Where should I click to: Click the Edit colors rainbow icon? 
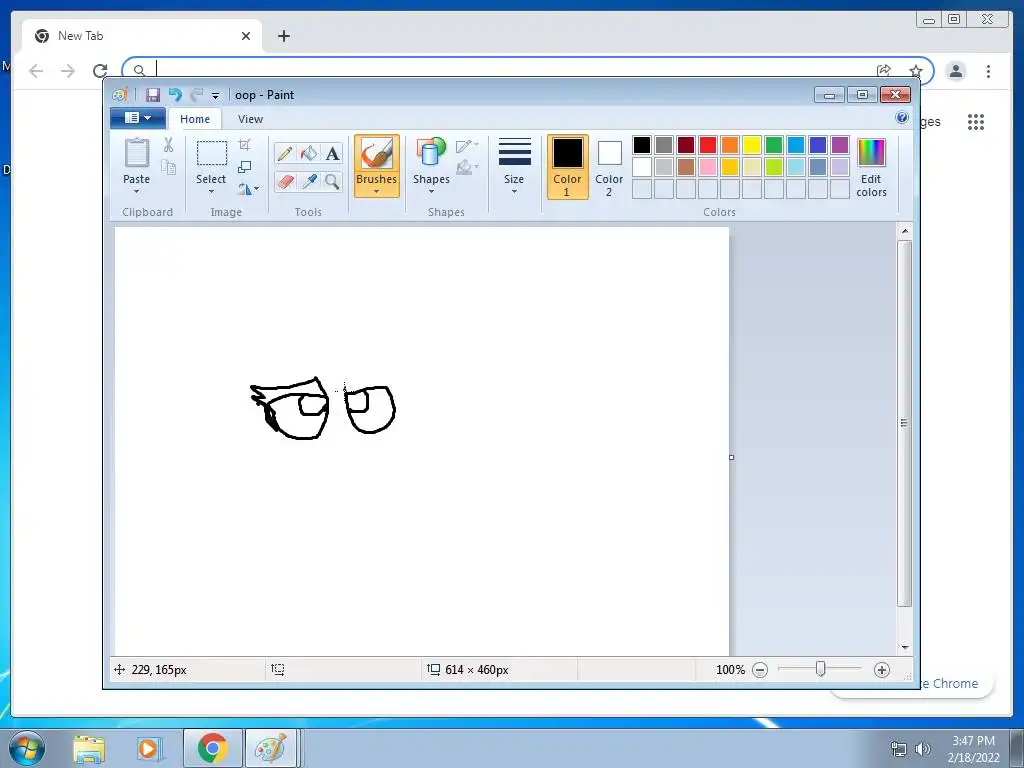tap(871, 153)
